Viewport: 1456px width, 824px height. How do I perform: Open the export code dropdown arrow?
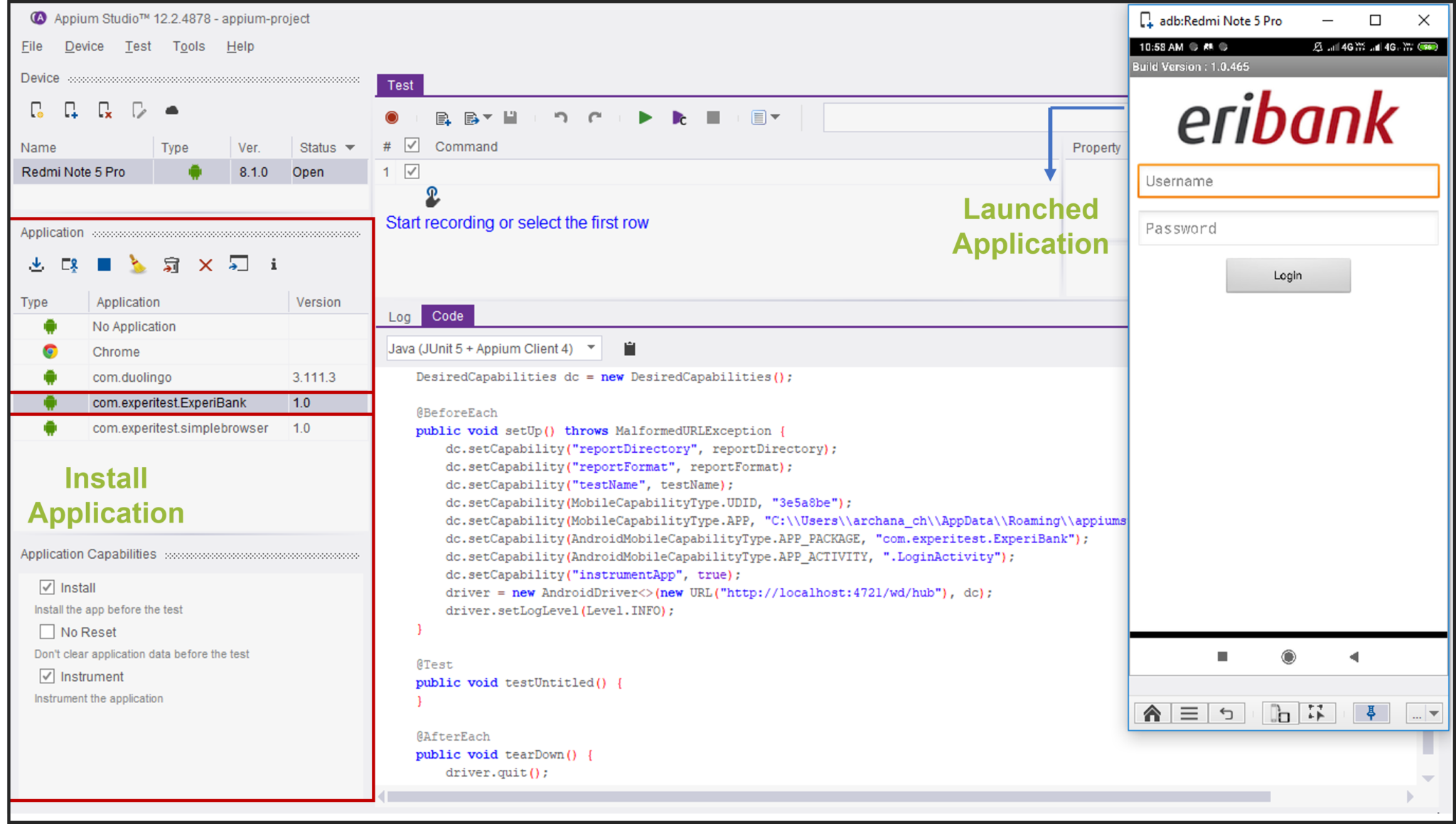[x=488, y=117]
